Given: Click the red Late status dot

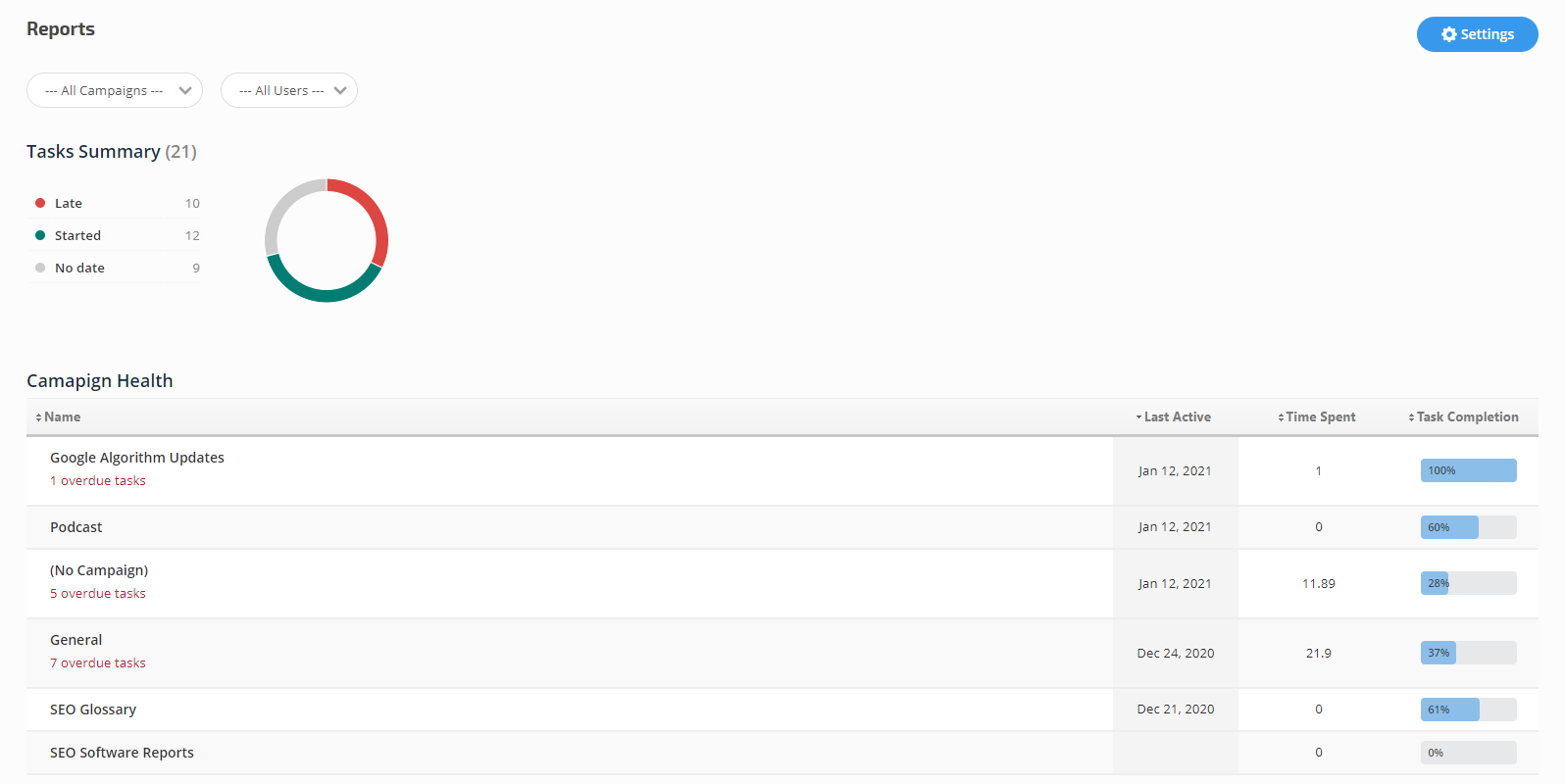Looking at the screenshot, I should 40,203.
